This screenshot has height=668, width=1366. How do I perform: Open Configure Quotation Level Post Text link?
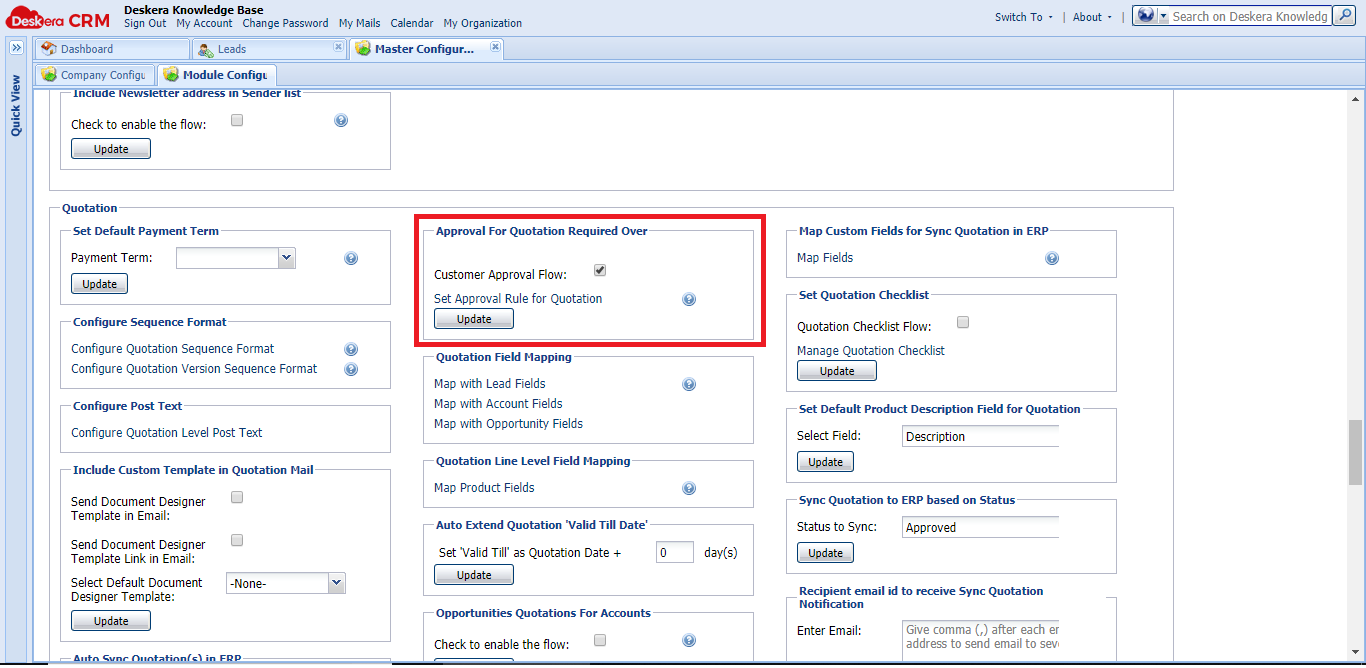pyautogui.click(x=167, y=433)
